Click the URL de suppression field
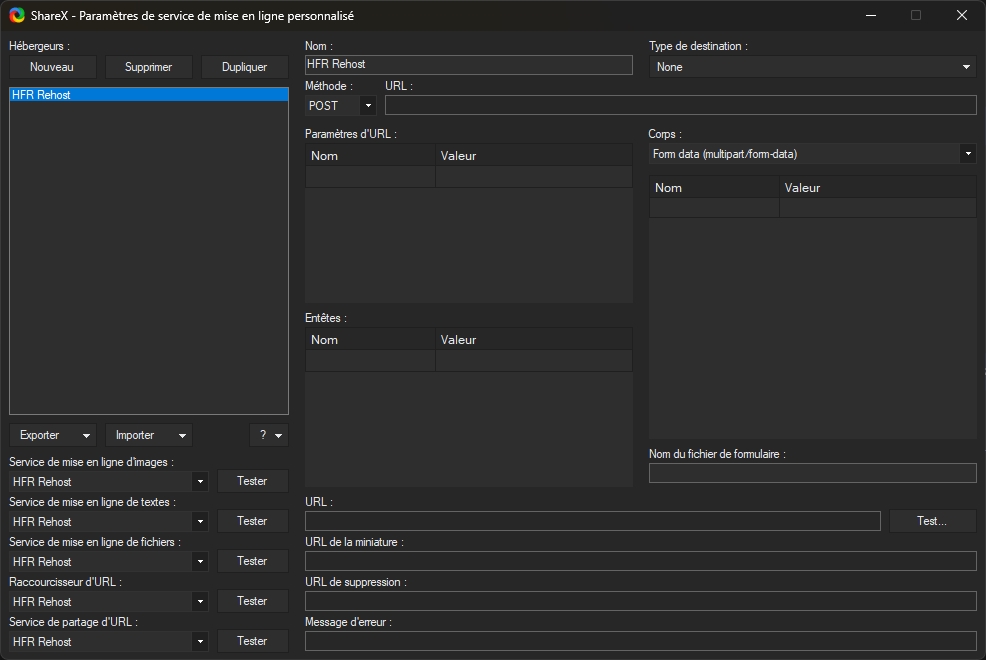 [x=640, y=601]
